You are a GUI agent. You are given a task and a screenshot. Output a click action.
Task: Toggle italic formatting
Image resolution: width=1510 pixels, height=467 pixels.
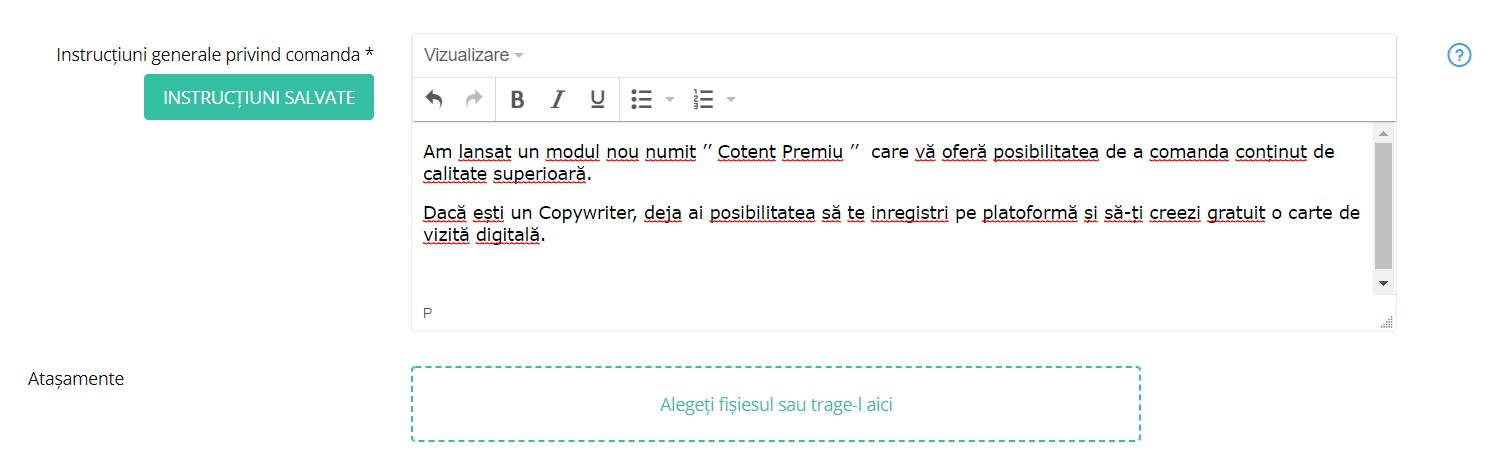(557, 99)
